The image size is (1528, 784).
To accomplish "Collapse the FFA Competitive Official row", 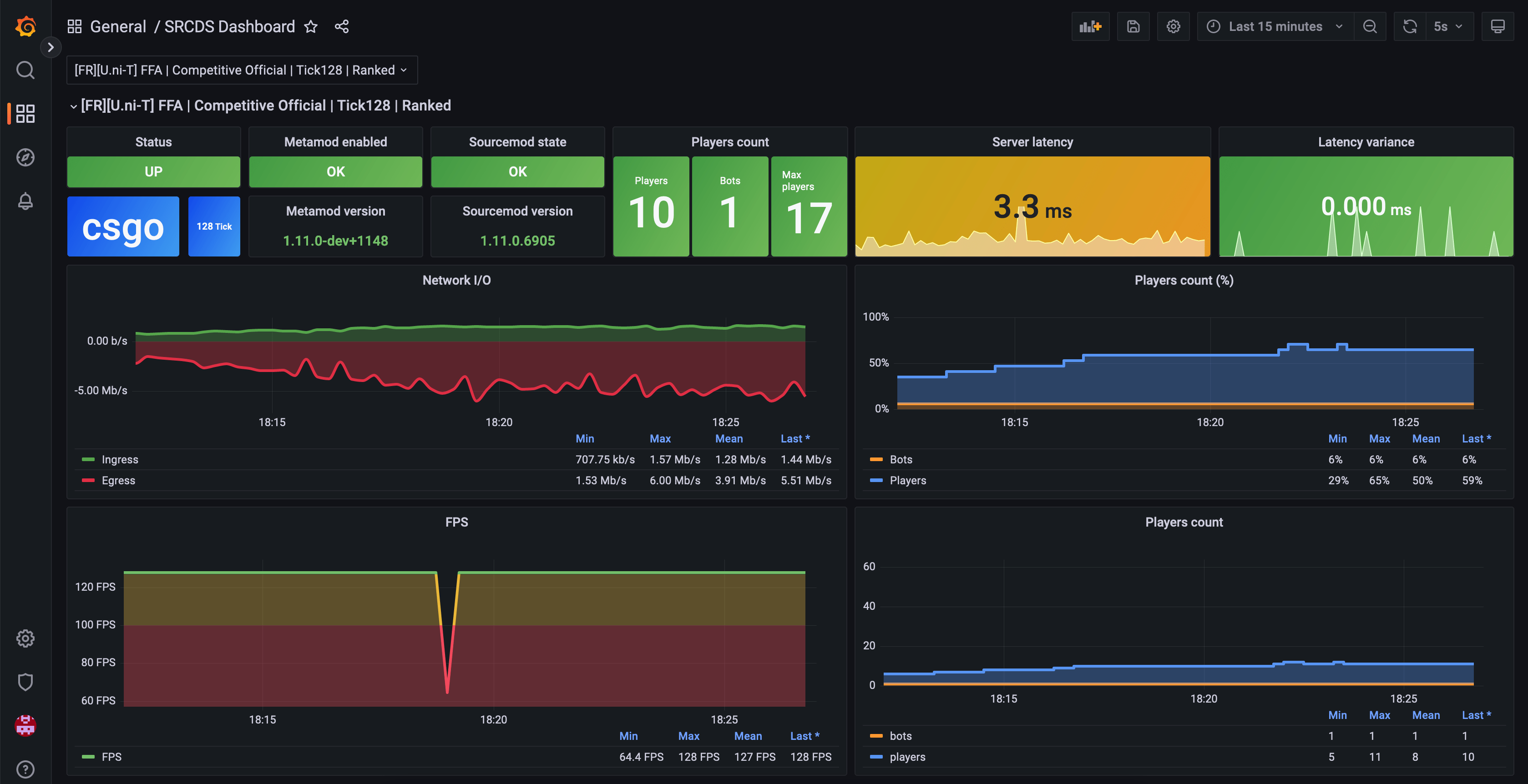I will [265, 106].
